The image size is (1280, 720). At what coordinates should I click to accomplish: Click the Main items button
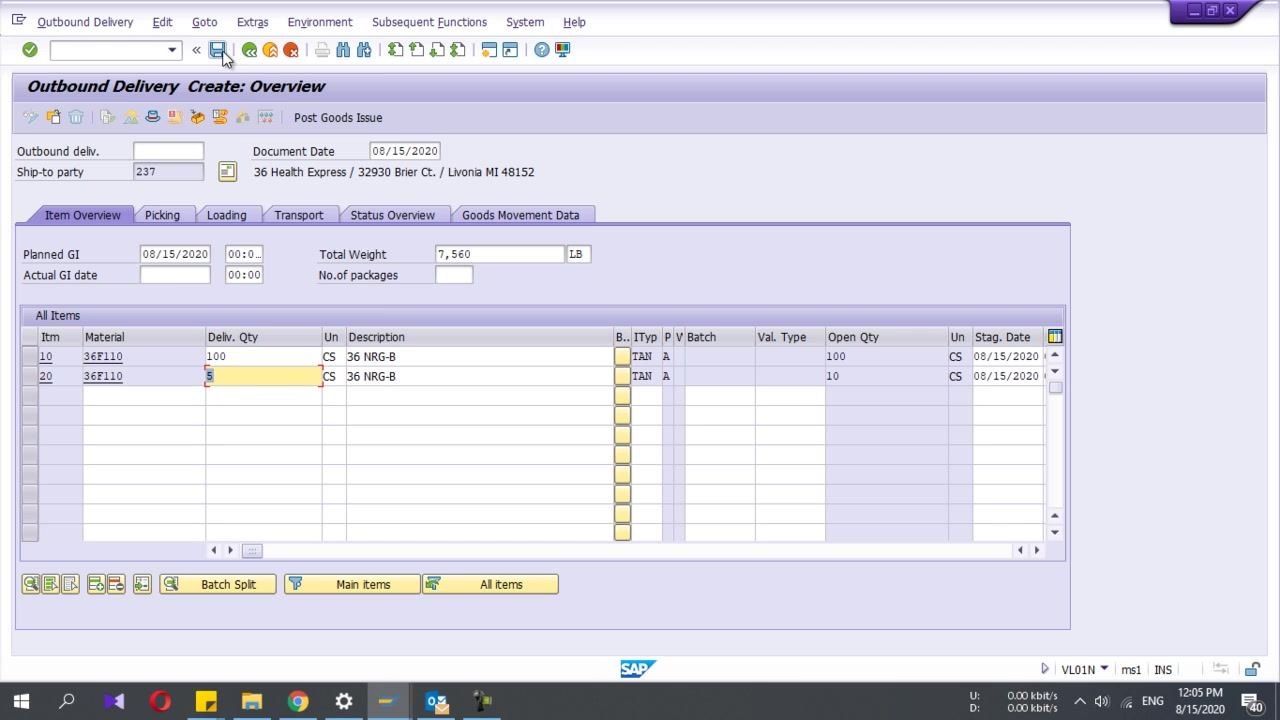tap(352, 584)
